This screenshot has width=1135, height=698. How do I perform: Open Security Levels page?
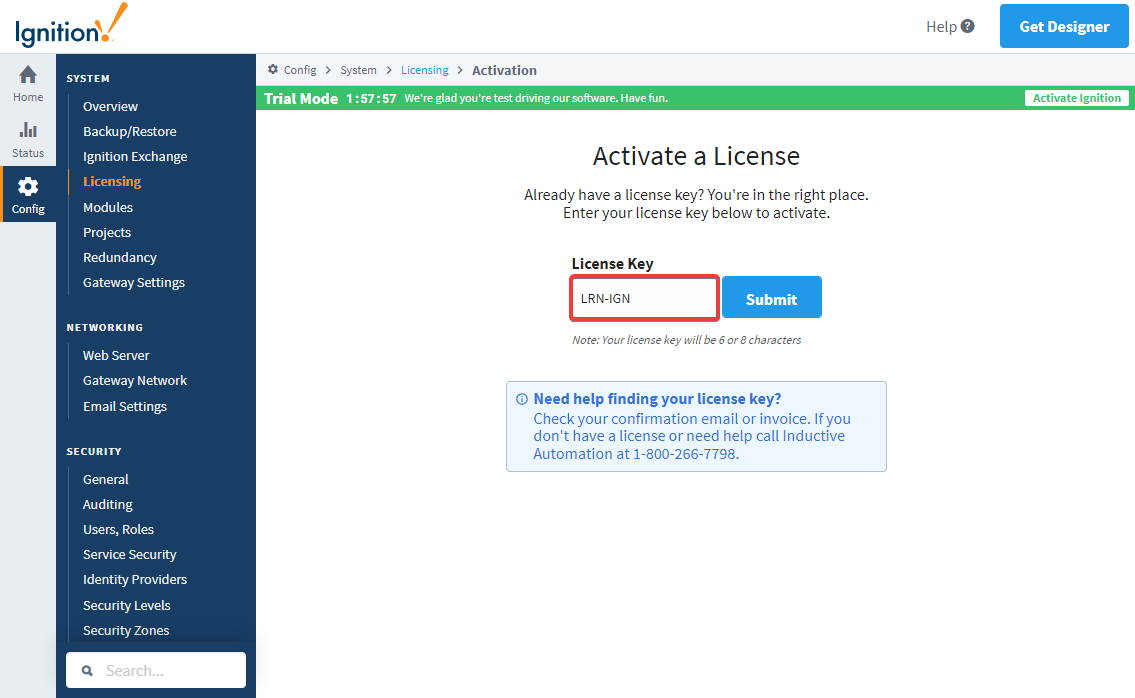click(127, 605)
